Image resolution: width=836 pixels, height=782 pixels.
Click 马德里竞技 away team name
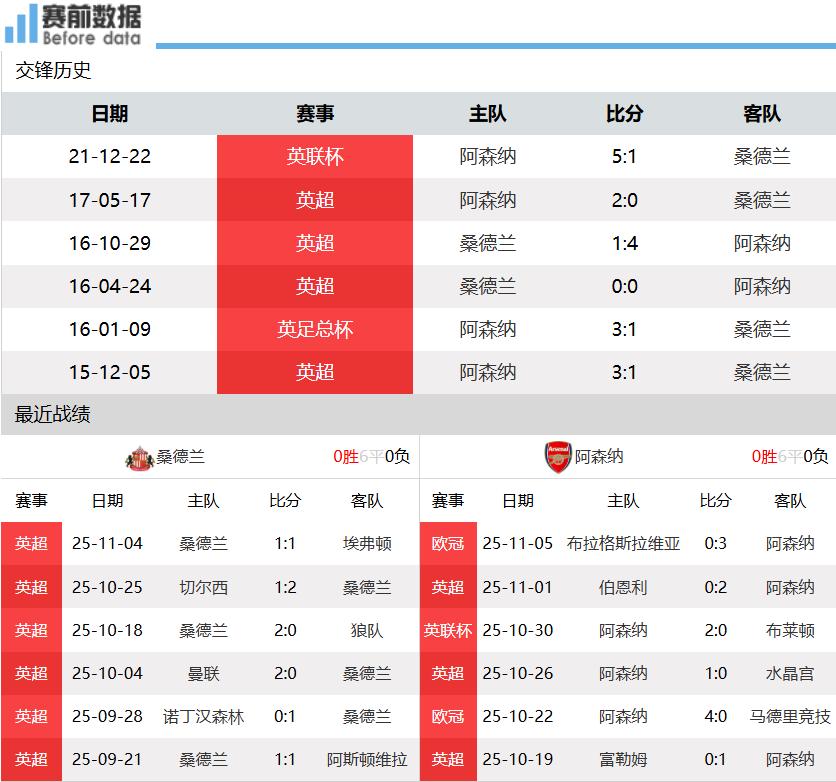tap(790, 717)
